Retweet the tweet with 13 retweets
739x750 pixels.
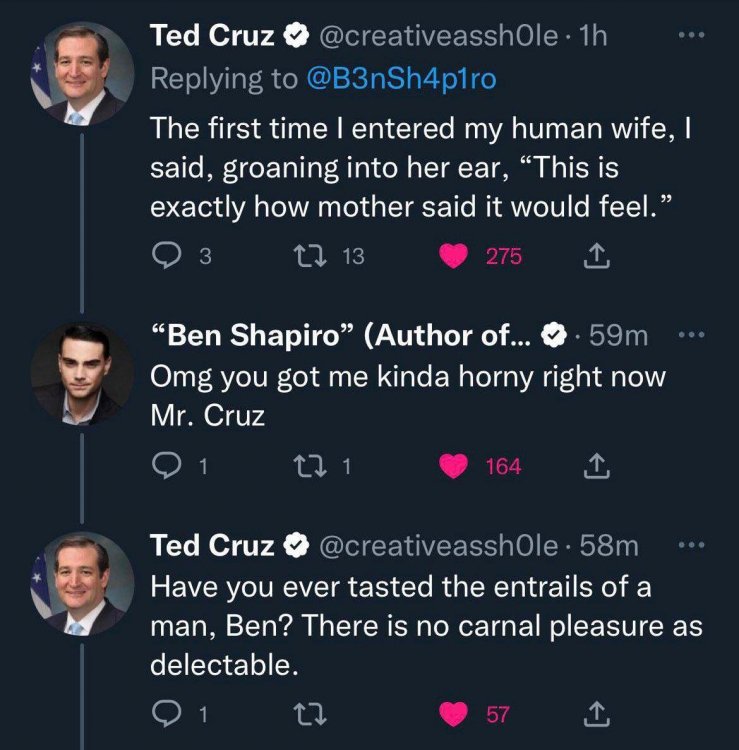click(308, 257)
